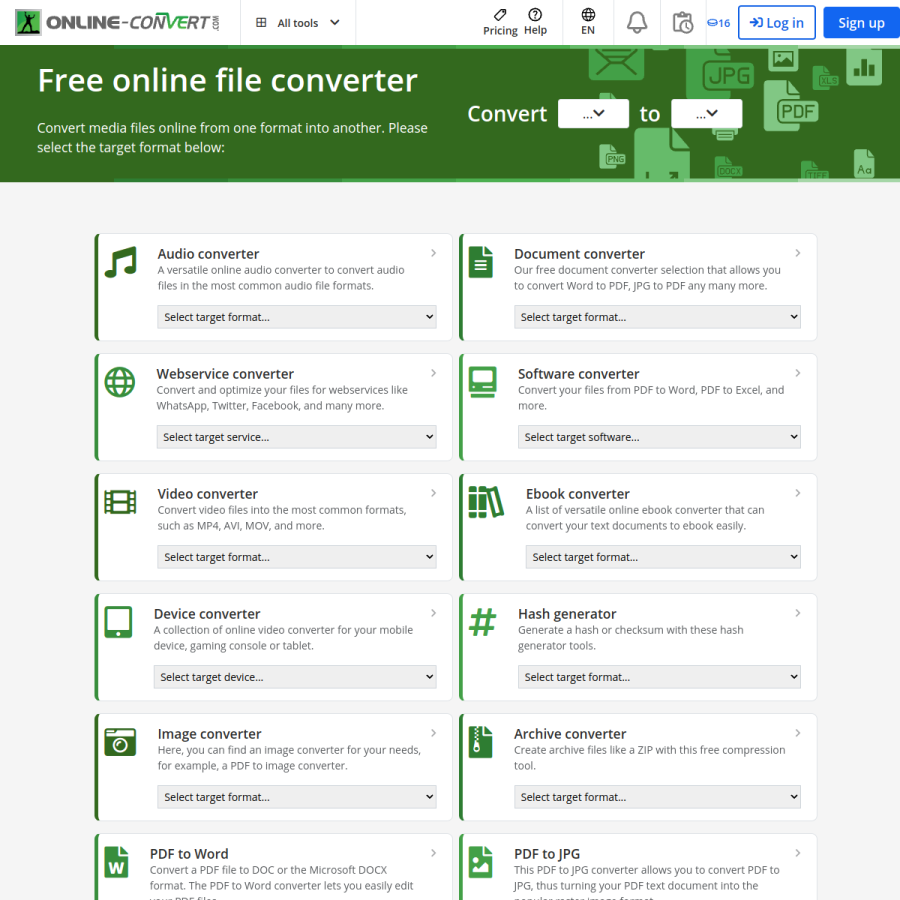Open the Webservice converter heading link
This screenshot has height=900, width=900.
pyautogui.click(x=225, y=374)
